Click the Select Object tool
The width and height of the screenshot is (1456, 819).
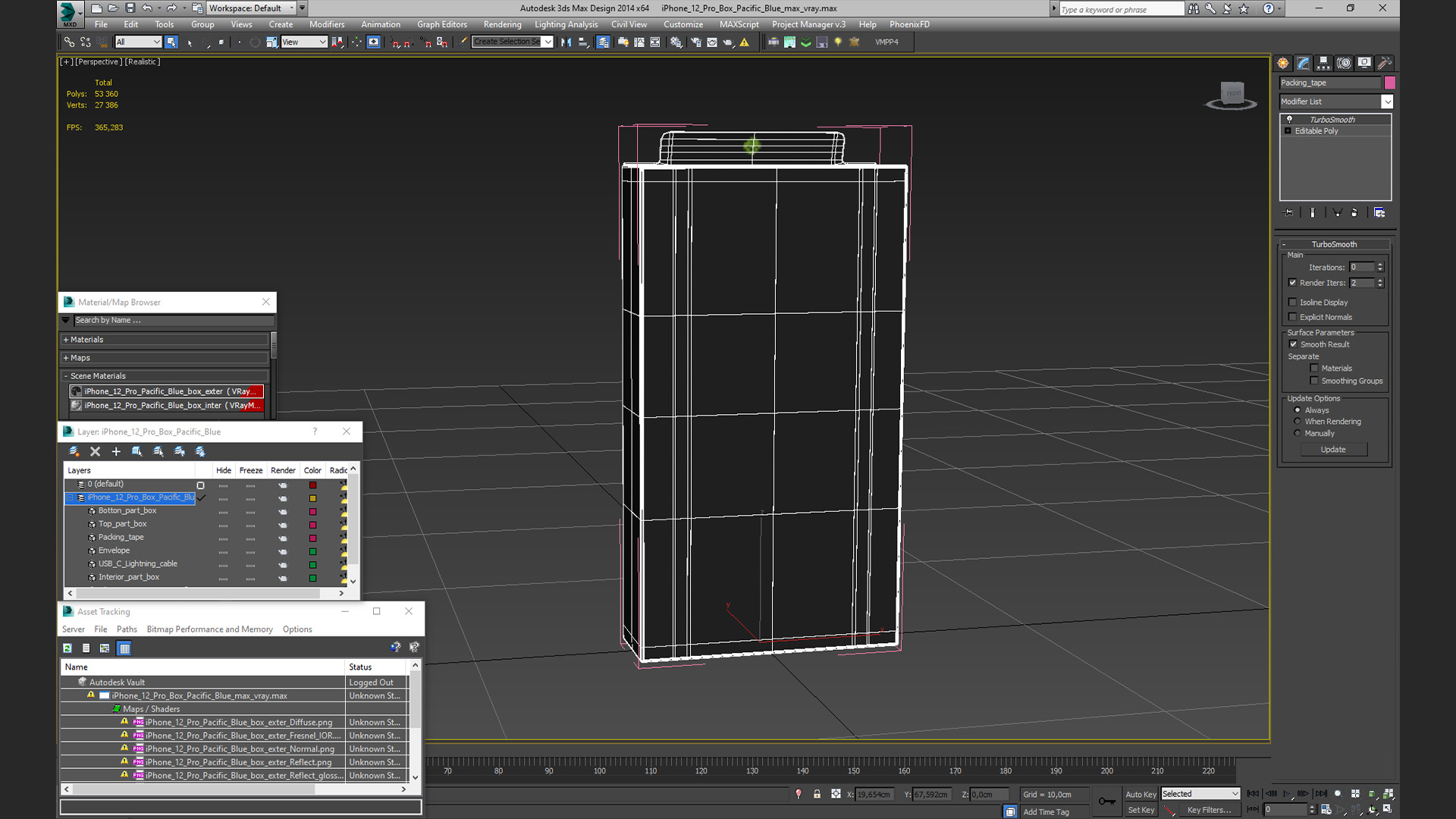tap(171, 42)
